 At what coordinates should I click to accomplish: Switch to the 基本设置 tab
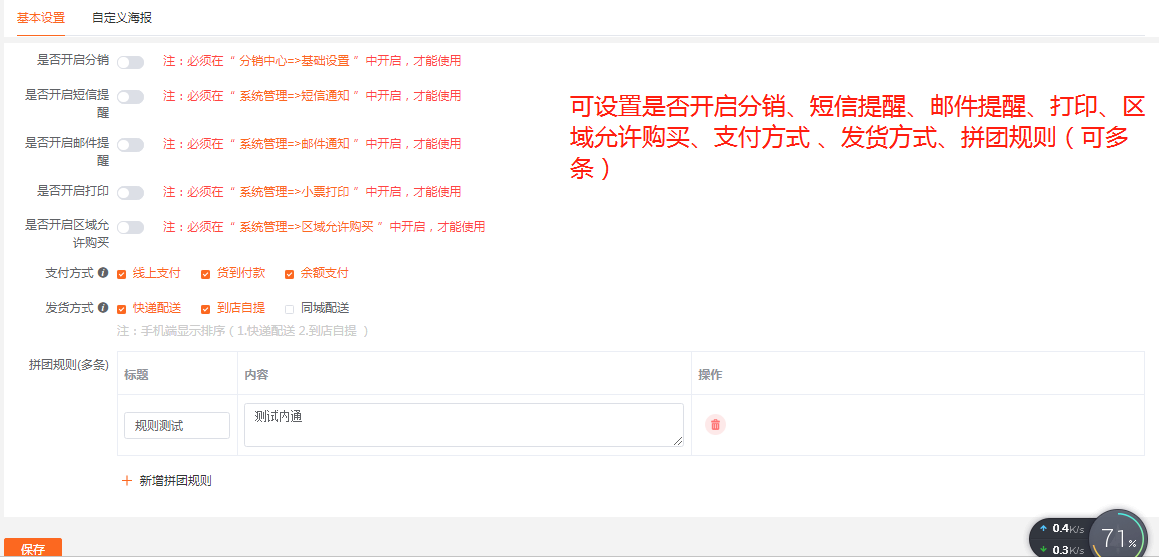[41, 18]
